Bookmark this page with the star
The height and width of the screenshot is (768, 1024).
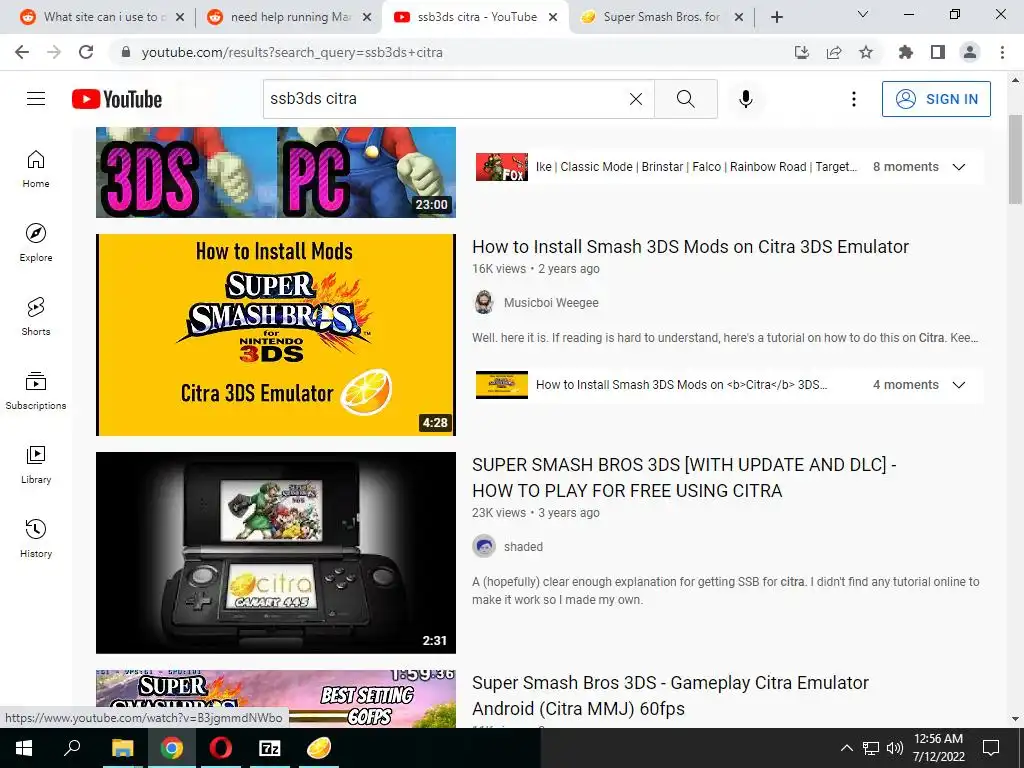point(866,52)
